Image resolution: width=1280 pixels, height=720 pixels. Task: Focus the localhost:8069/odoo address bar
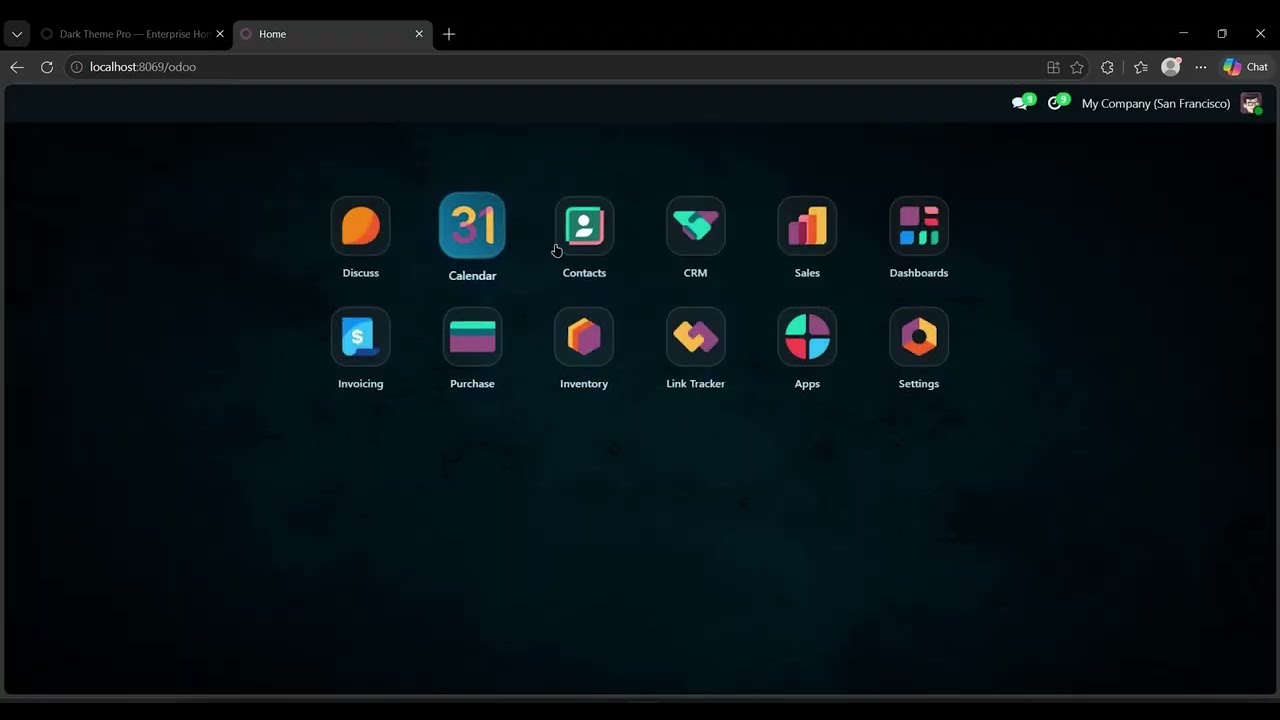(x=555, y=67)
